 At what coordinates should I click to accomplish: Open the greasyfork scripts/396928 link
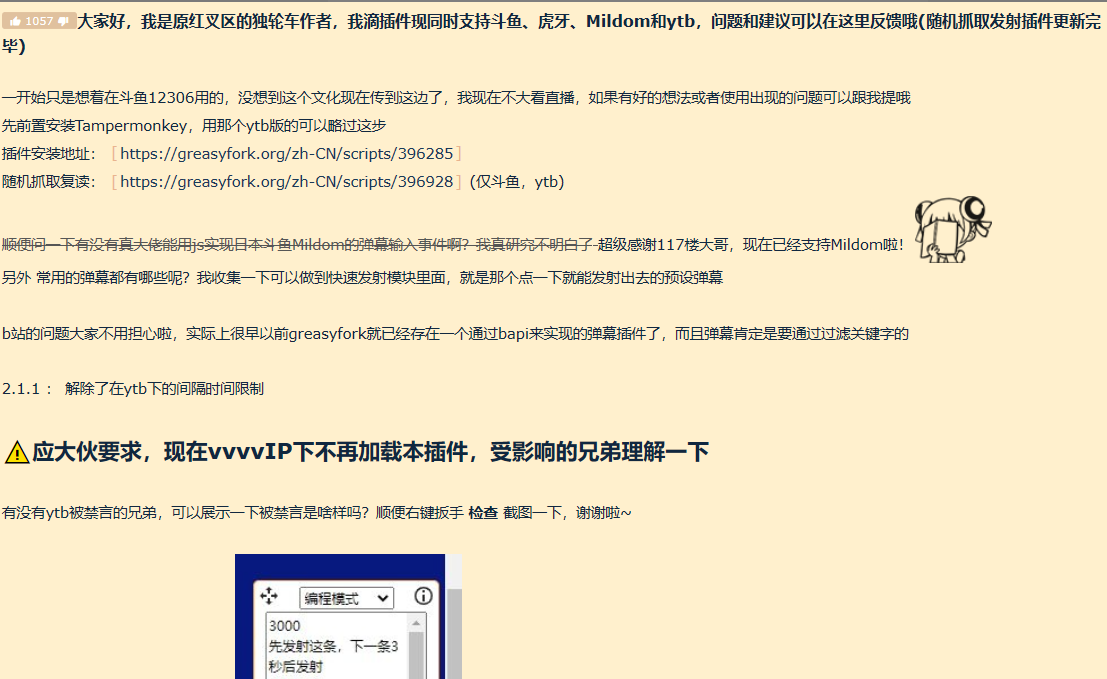point(287,181)
